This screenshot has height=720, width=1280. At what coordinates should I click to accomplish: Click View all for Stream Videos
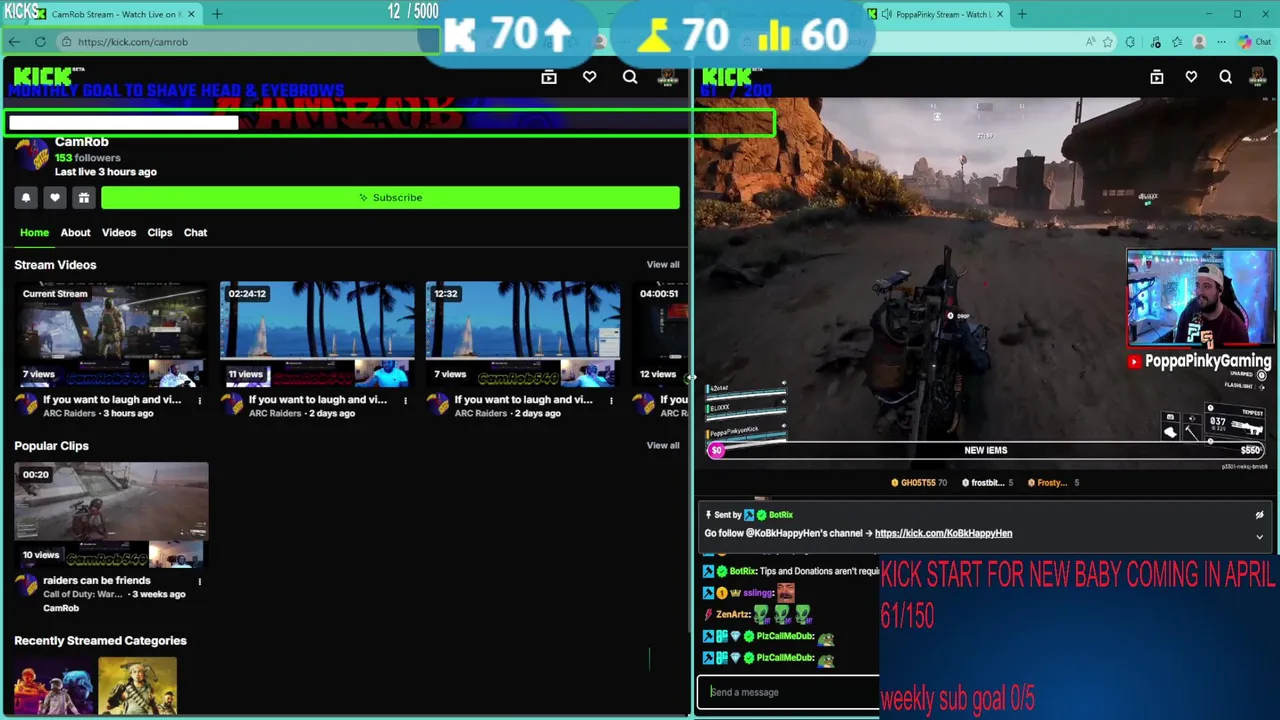[x=663, y=265]
